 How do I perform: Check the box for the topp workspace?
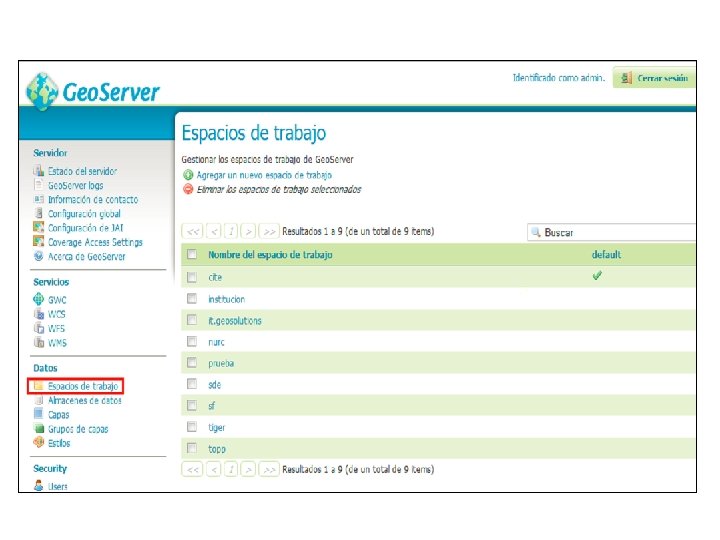(x=192, y=448)
